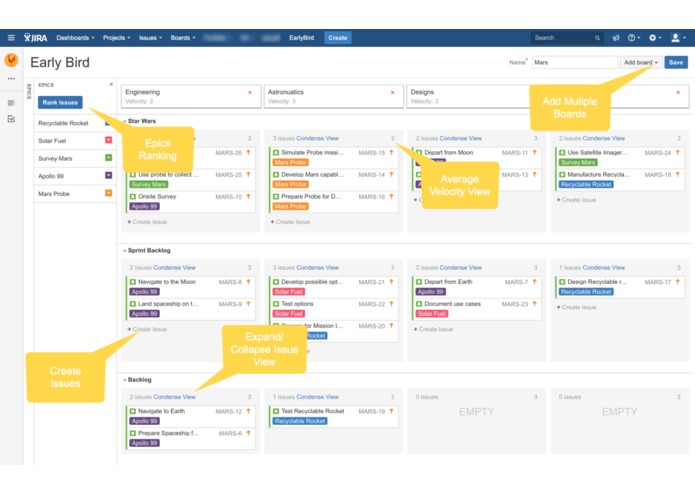695x494 pixels.
Task: Click Condense View in Engineering Backlog column
Action: pos(174,397)
